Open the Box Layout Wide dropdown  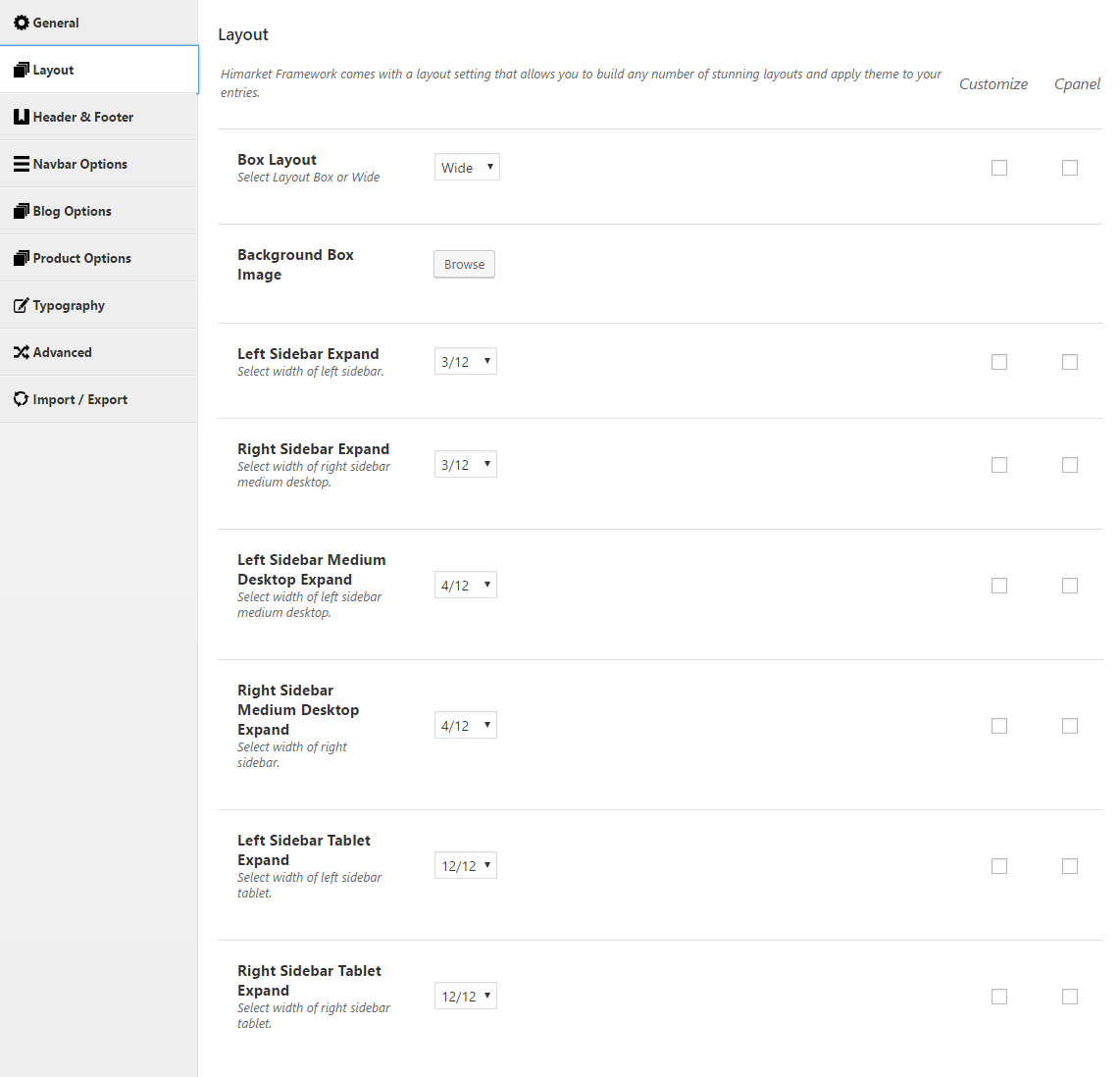tap(467, 168)
